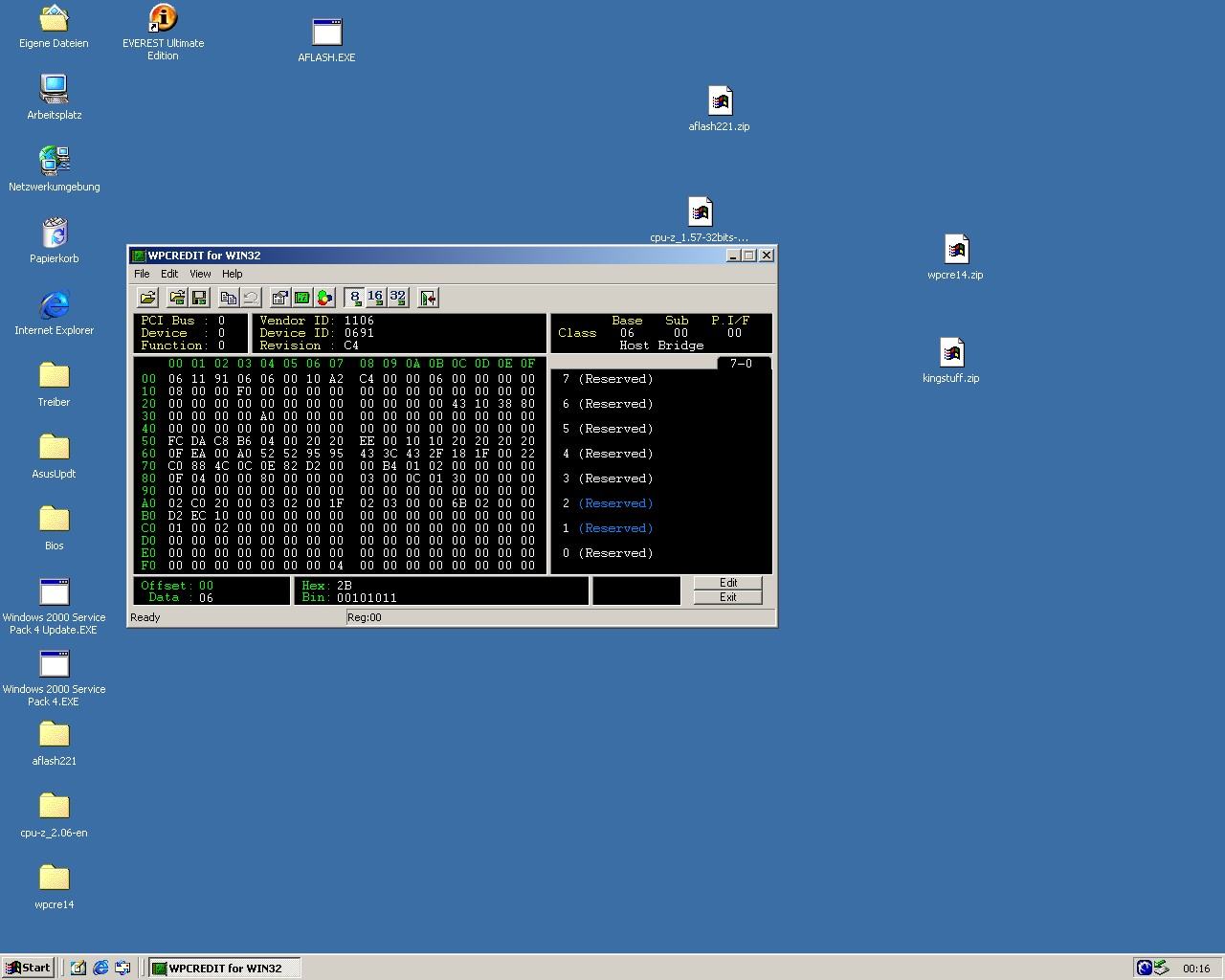The height and width of the screenshot is (980, 1225).
Task: Select 8-bit display mode
Action: coord(354,298)
